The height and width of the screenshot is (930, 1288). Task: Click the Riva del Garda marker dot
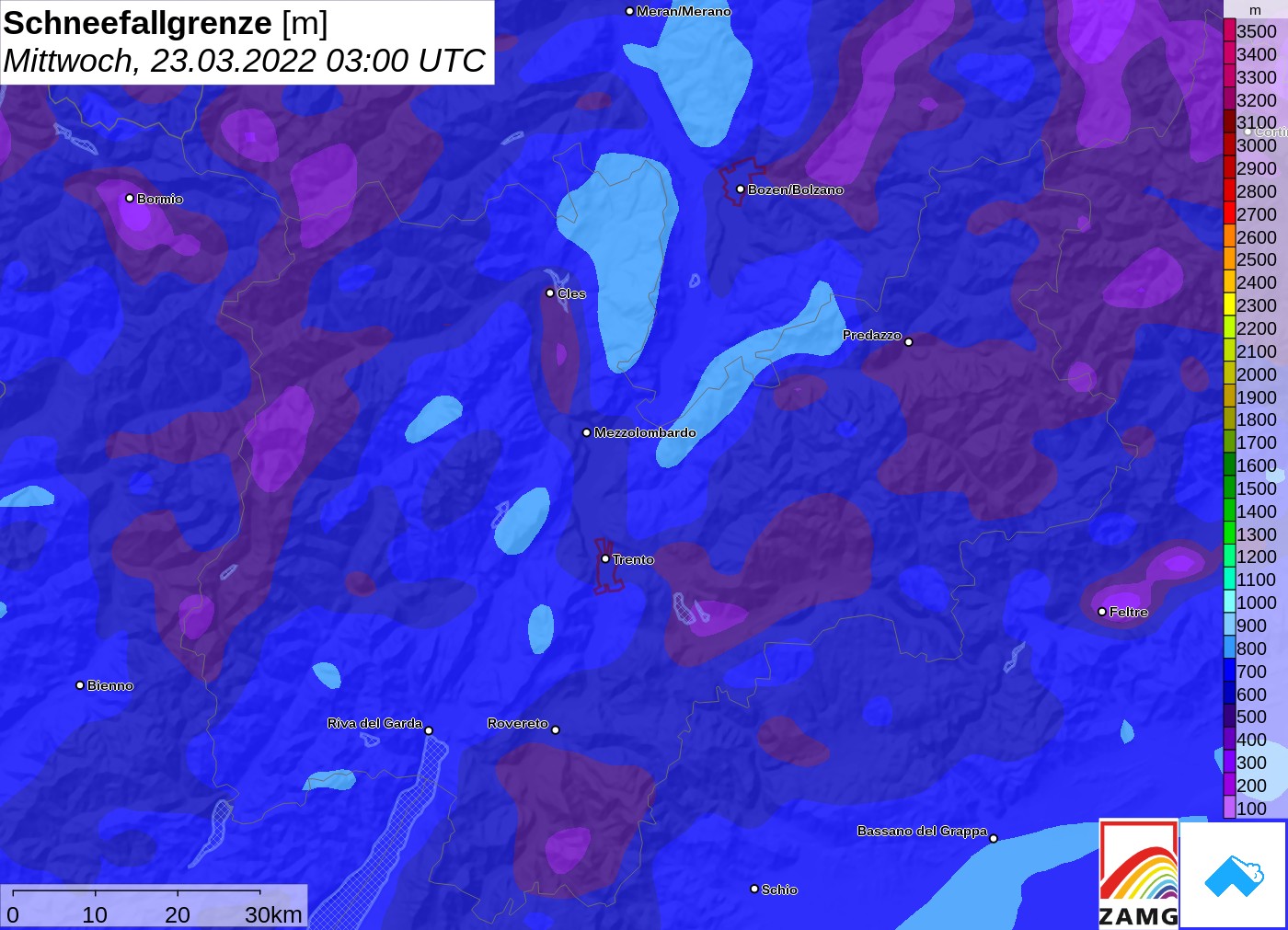point(429,731)
